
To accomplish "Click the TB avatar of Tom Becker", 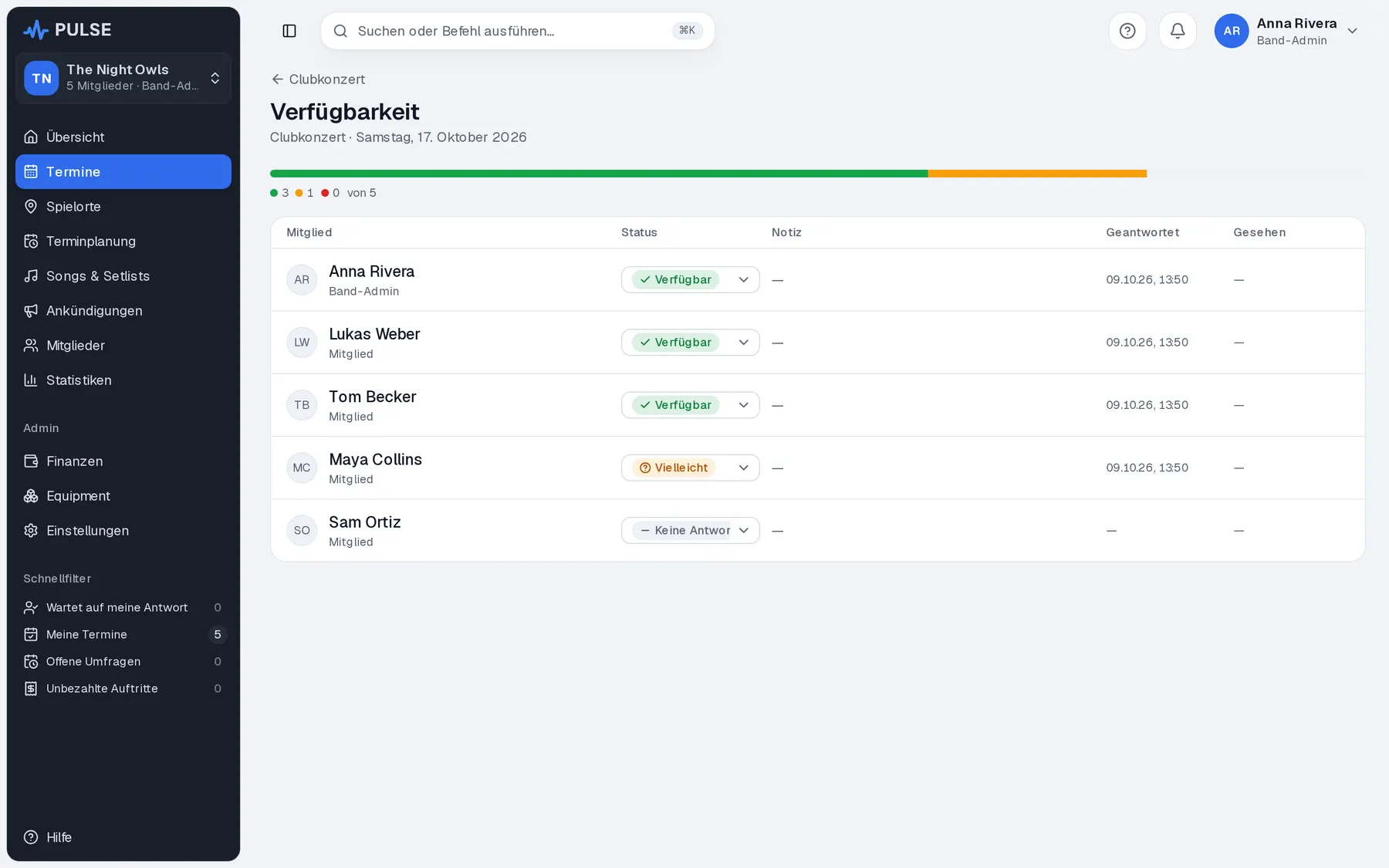I will pos(302,404).
